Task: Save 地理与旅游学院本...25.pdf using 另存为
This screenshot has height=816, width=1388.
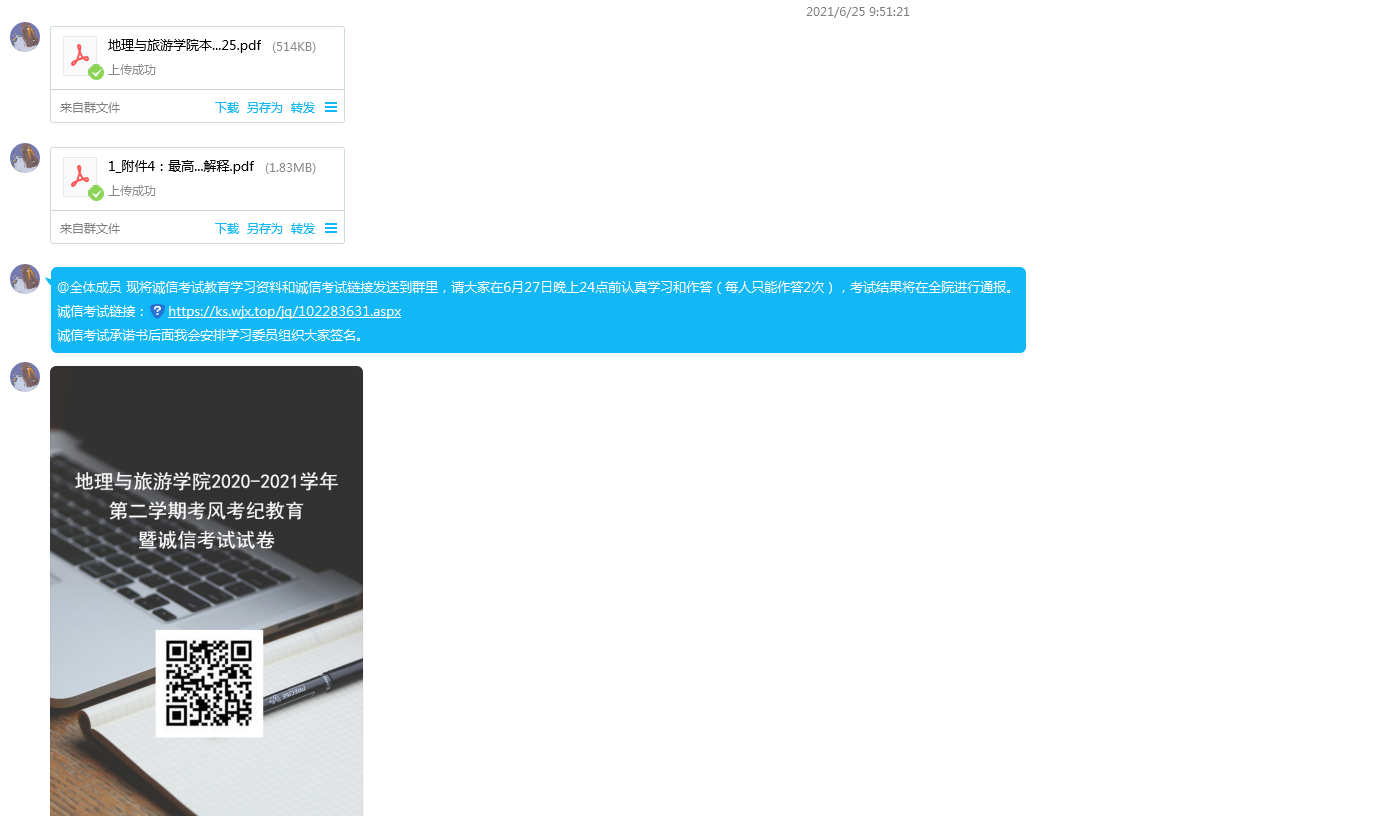Action: (x=265, y=108)
